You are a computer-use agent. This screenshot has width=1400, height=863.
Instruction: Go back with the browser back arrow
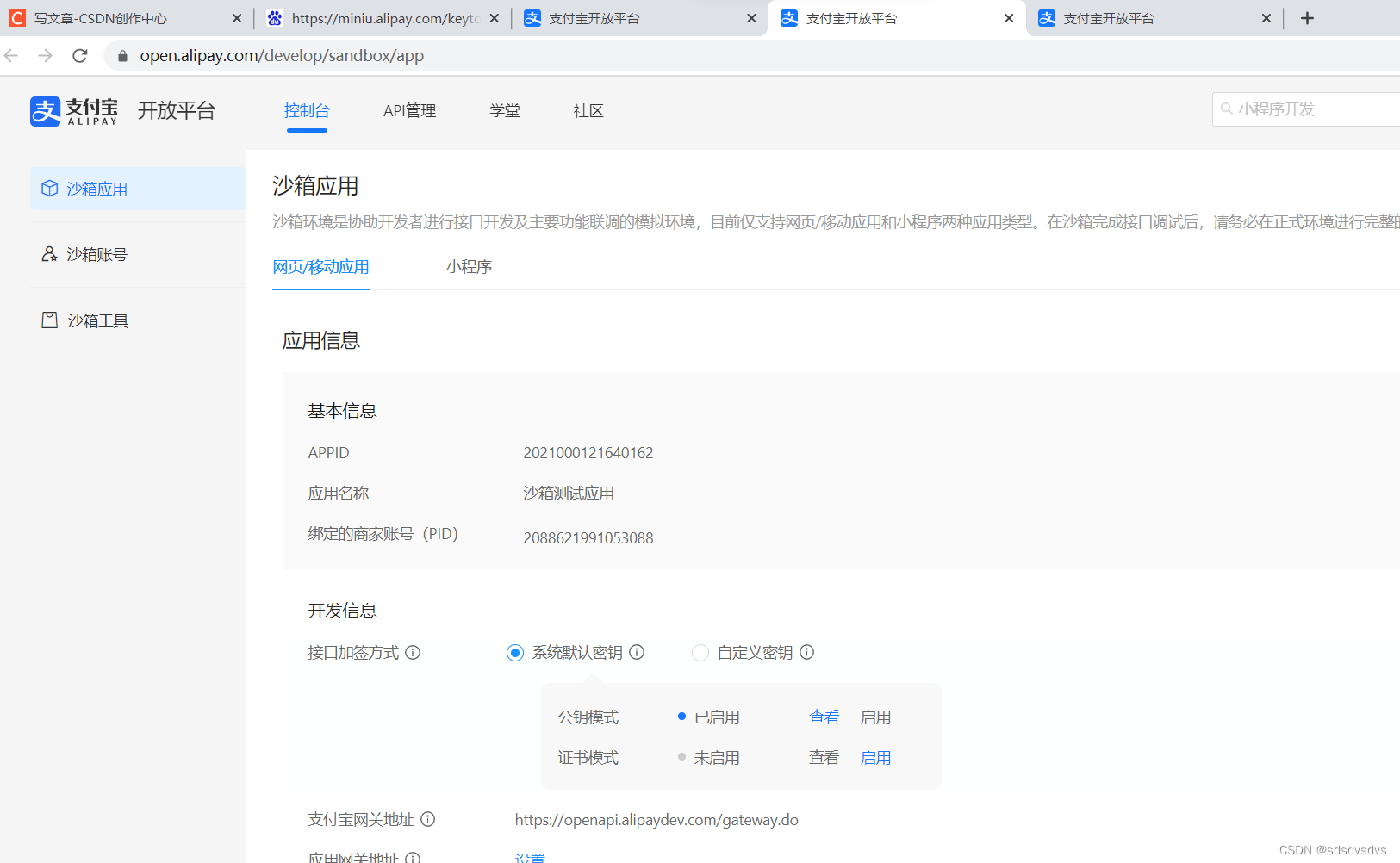point(11,56)
